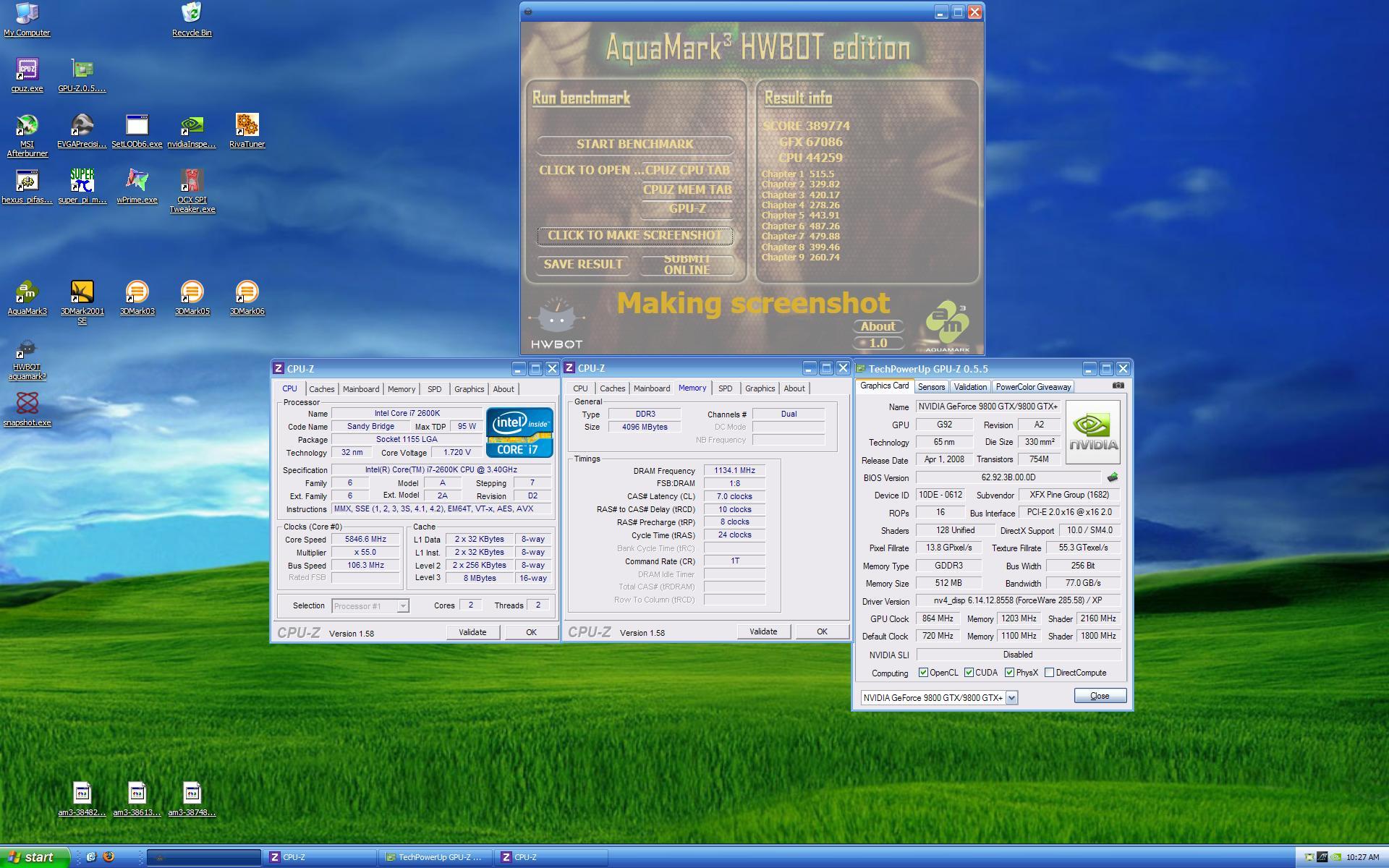The image size is (1389, 868).
Task: Select the MSI Afterburner shortcut
Action: click(27, 135)
